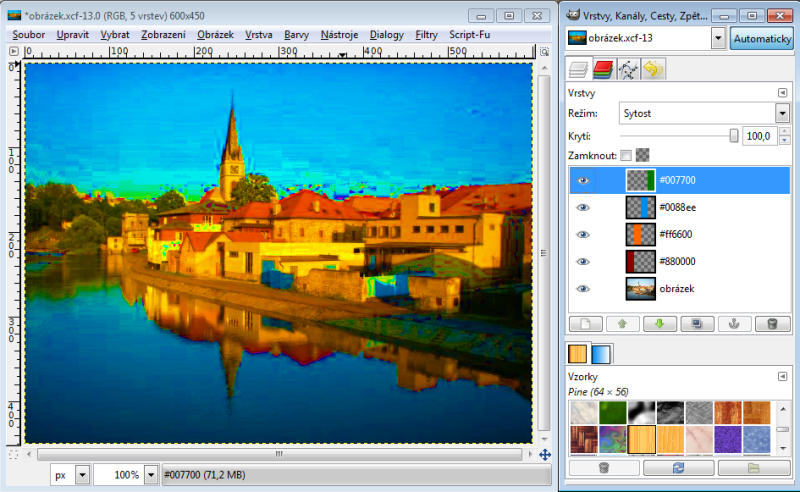Toggle quick mask at the canvas bottom-left corner
This screenshot has width=800, height=492.
tap(14, 454)
